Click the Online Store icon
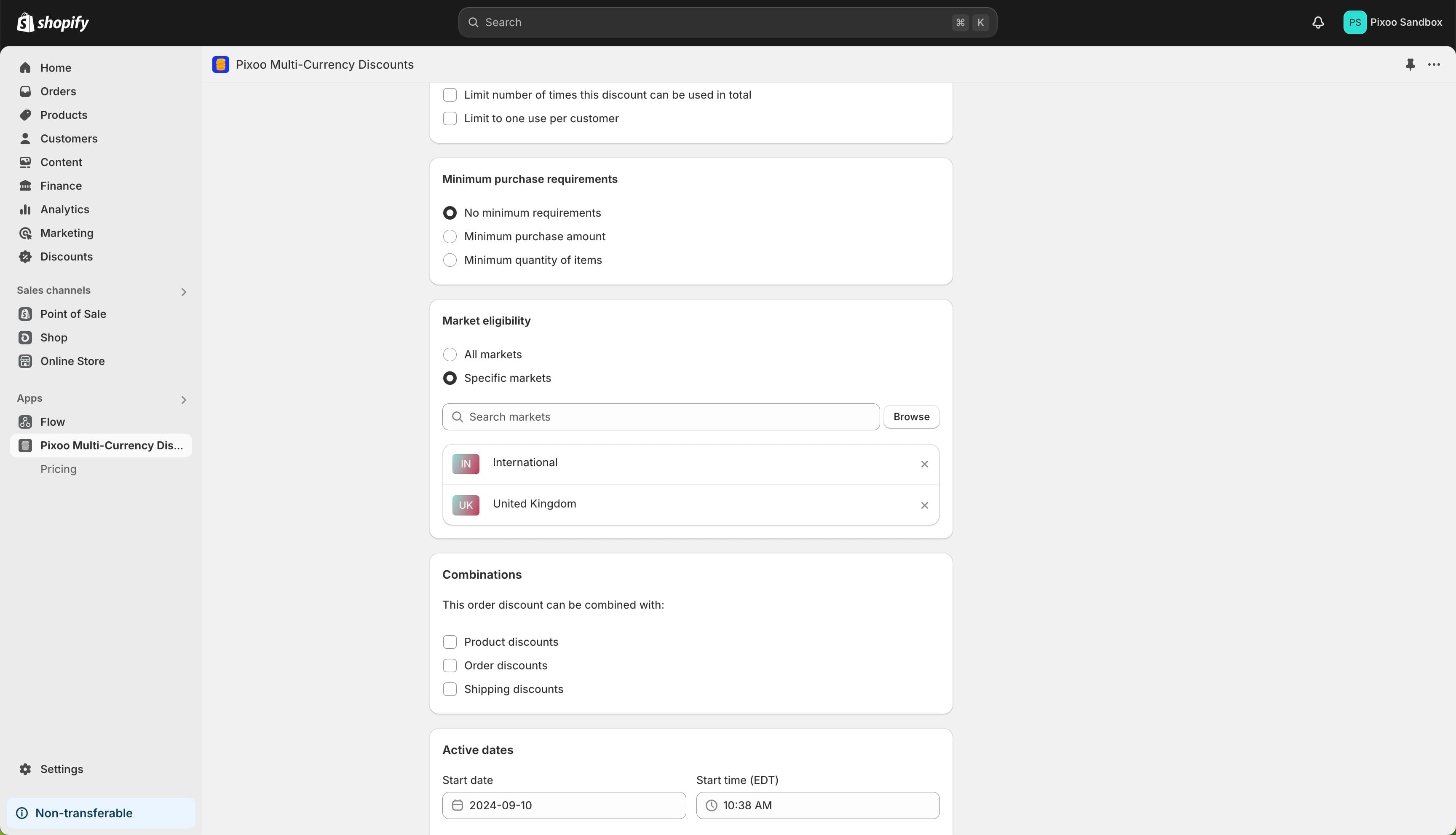The height and width of the screenshot is (835, 1456). click(25, 361)
